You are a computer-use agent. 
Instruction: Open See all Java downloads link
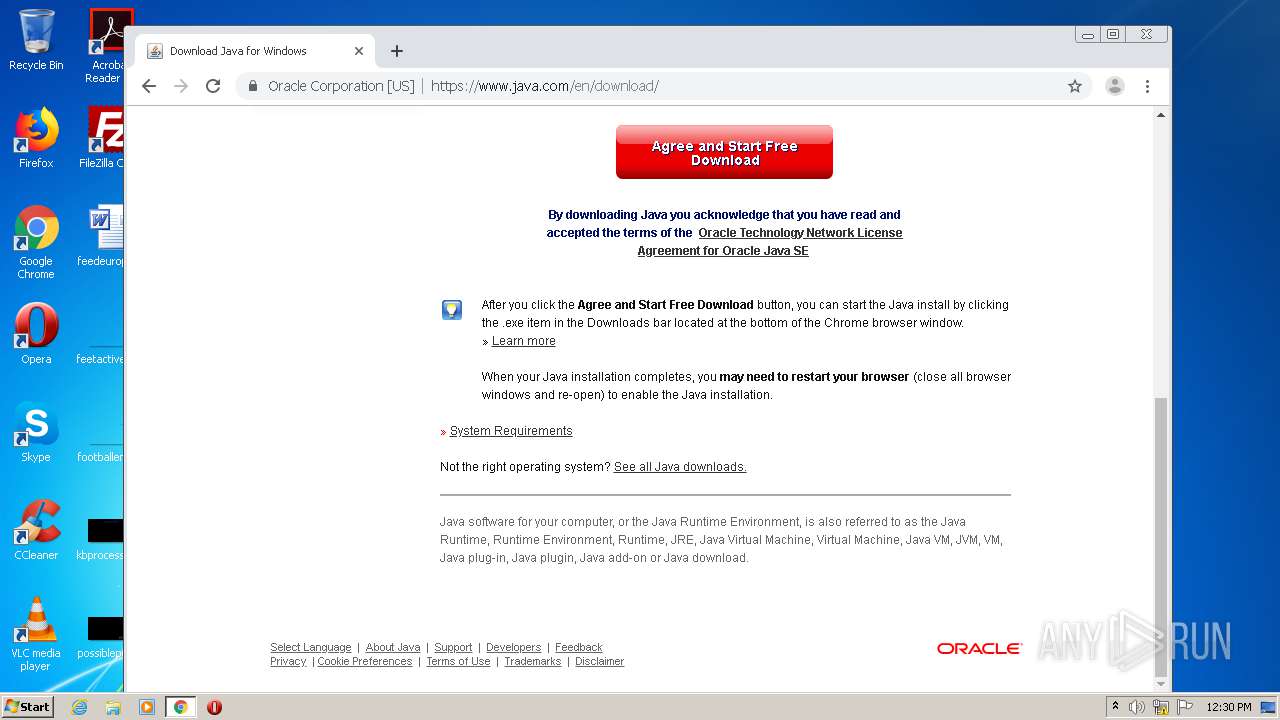coord(680,467)
